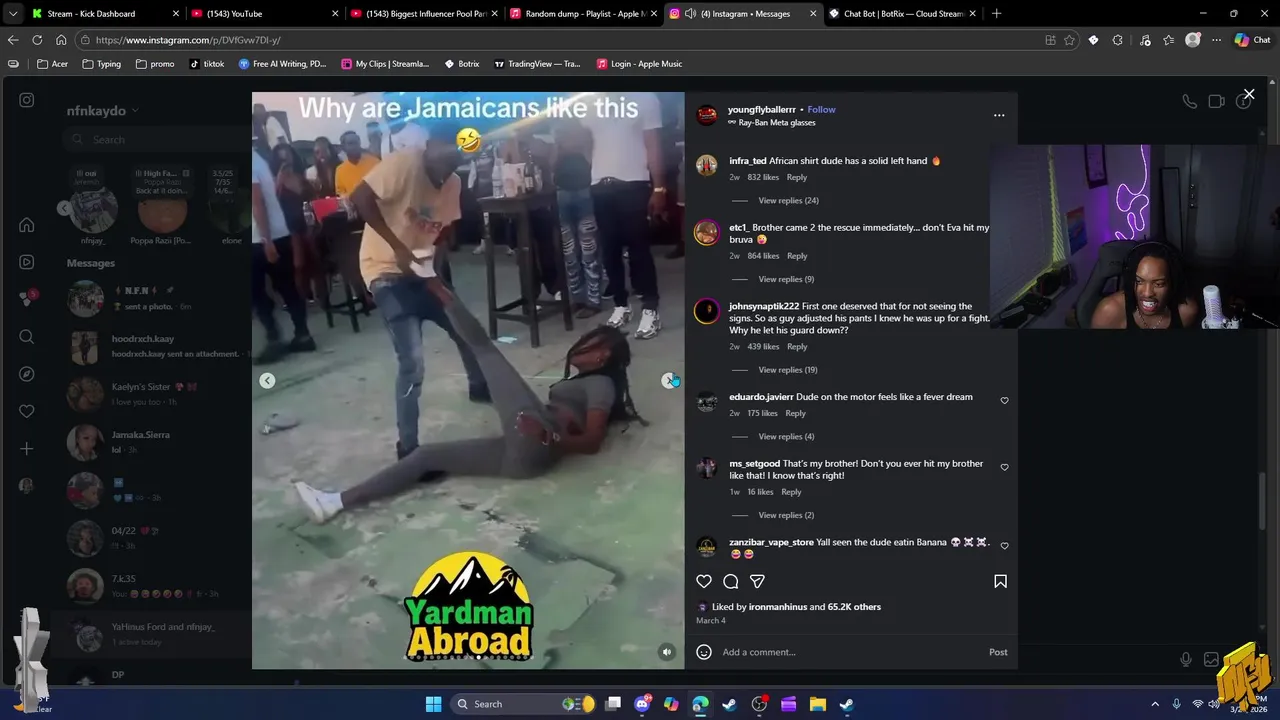Open File Explorer from taskbar
This screenshot has height=720, width=1280.
817,704
